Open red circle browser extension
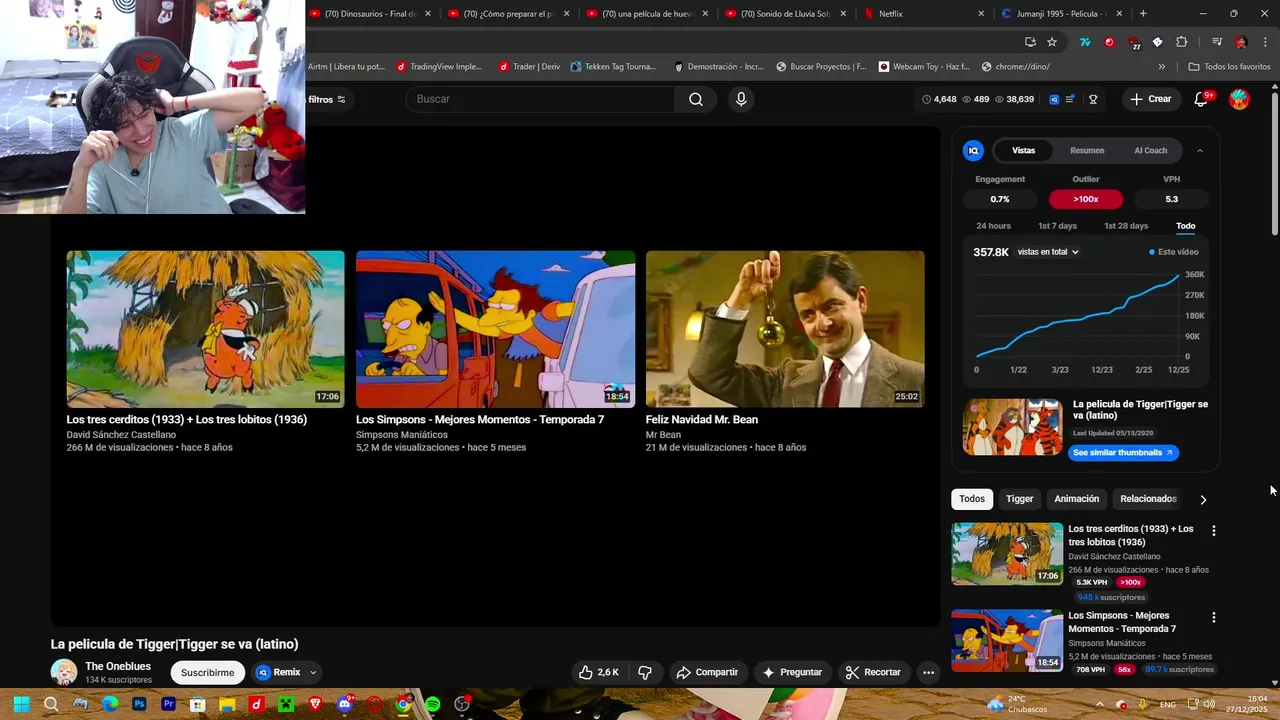The height and width of the screenshot is (720, 1280). 1109,42
